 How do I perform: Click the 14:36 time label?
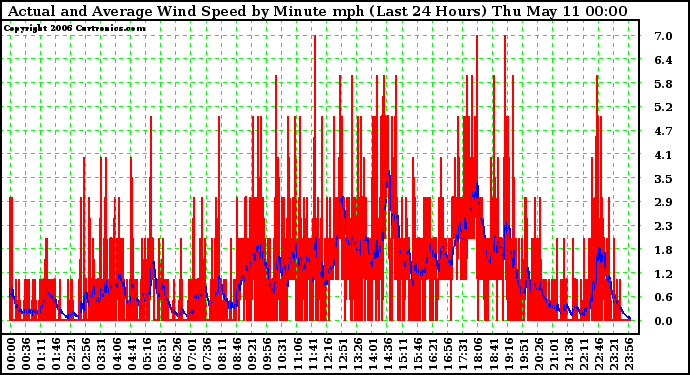[x=387, y=353]
